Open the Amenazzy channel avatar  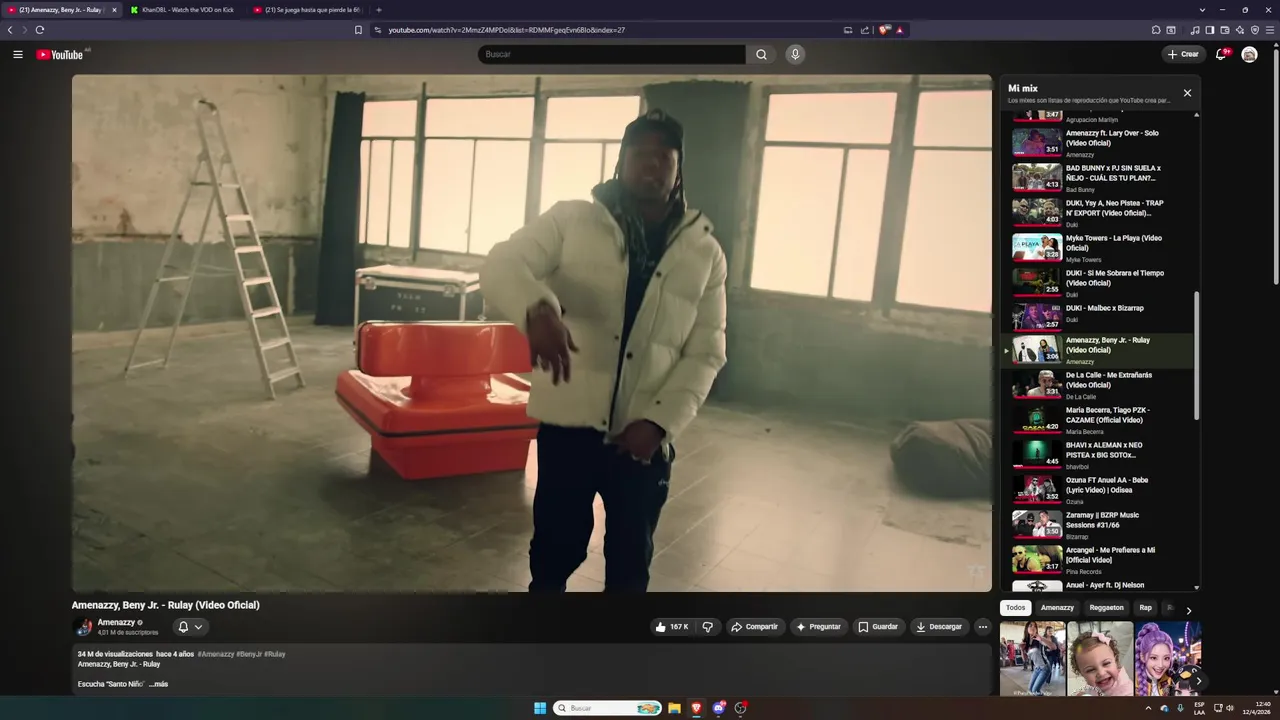[84, 627]
